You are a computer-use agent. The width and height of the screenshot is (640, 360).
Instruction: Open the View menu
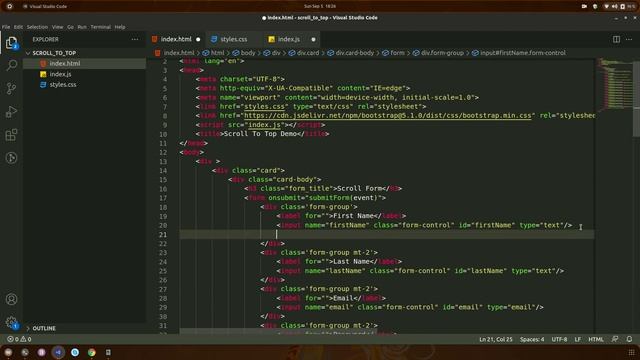point(58,27)
